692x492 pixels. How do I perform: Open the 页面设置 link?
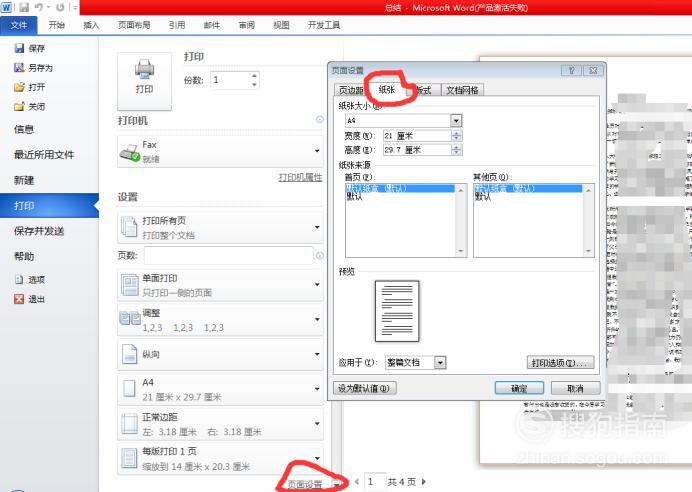(x=305, y=484)
